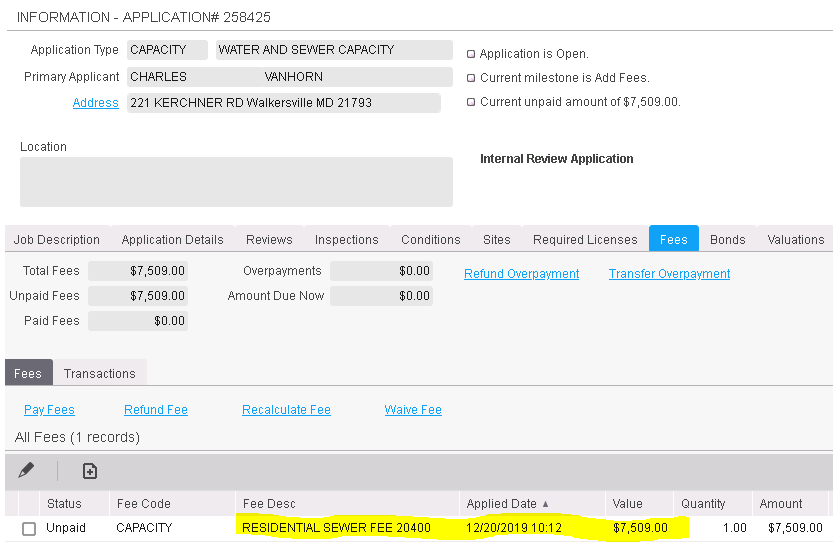Click the Refund Fee link
This screenshot has width=833, height=547.
coord(156,409)
